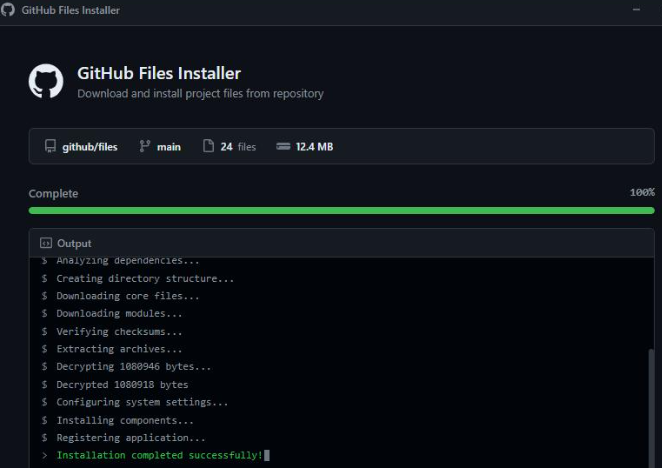
Task: Click the green progress bar
Action: [x=342, y=210]
